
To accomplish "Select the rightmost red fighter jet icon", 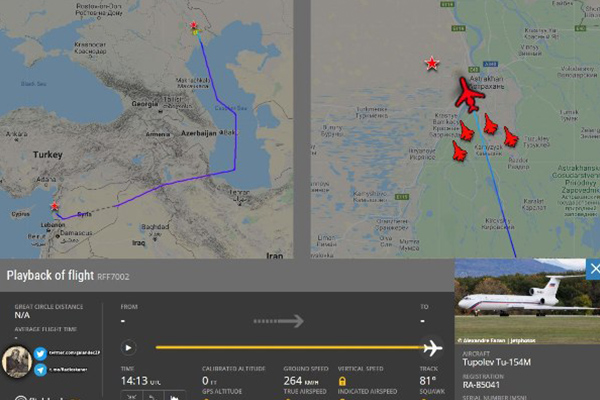I will (x=511, y=136).
